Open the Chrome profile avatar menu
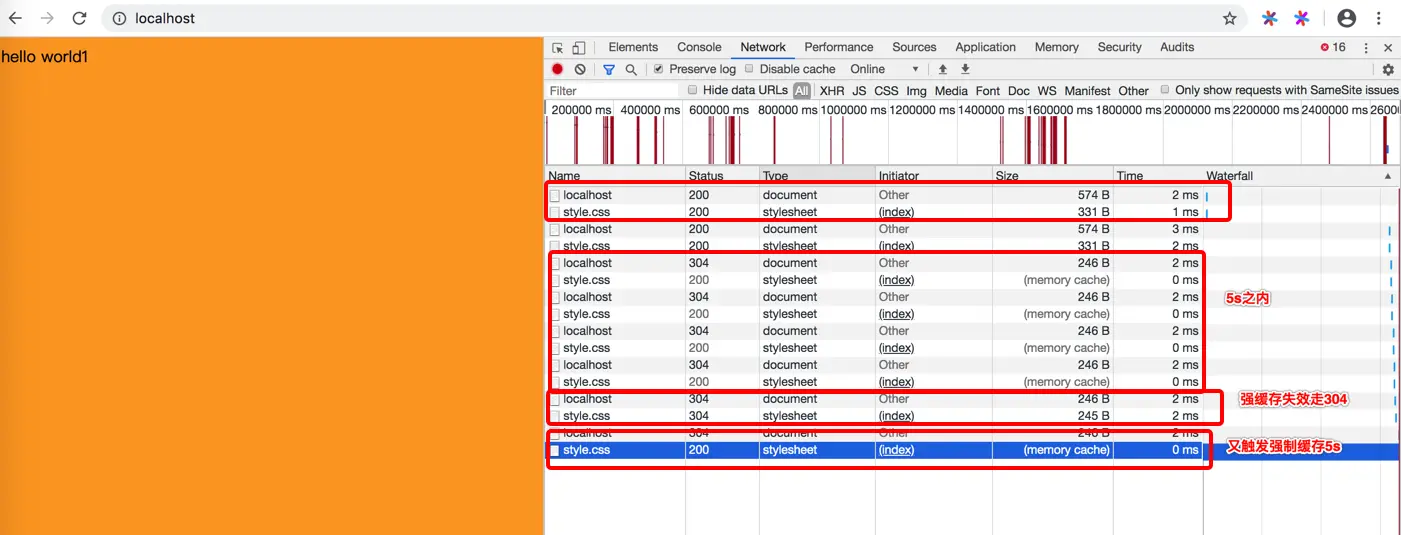This screenshot has width=1402, height=535. coord(1347,18)
